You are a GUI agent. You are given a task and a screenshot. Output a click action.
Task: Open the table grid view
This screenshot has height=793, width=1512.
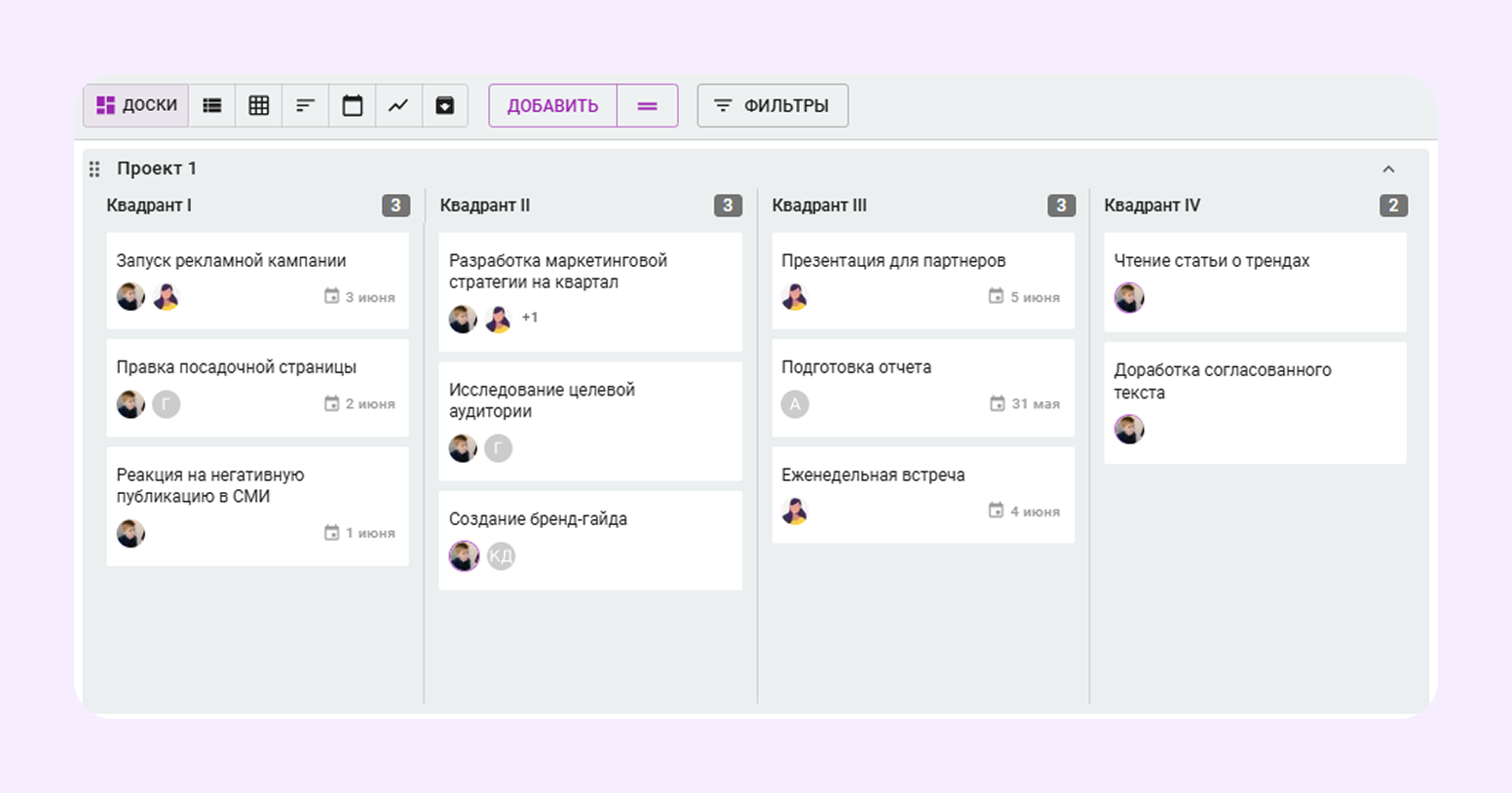tap(258, 106)
